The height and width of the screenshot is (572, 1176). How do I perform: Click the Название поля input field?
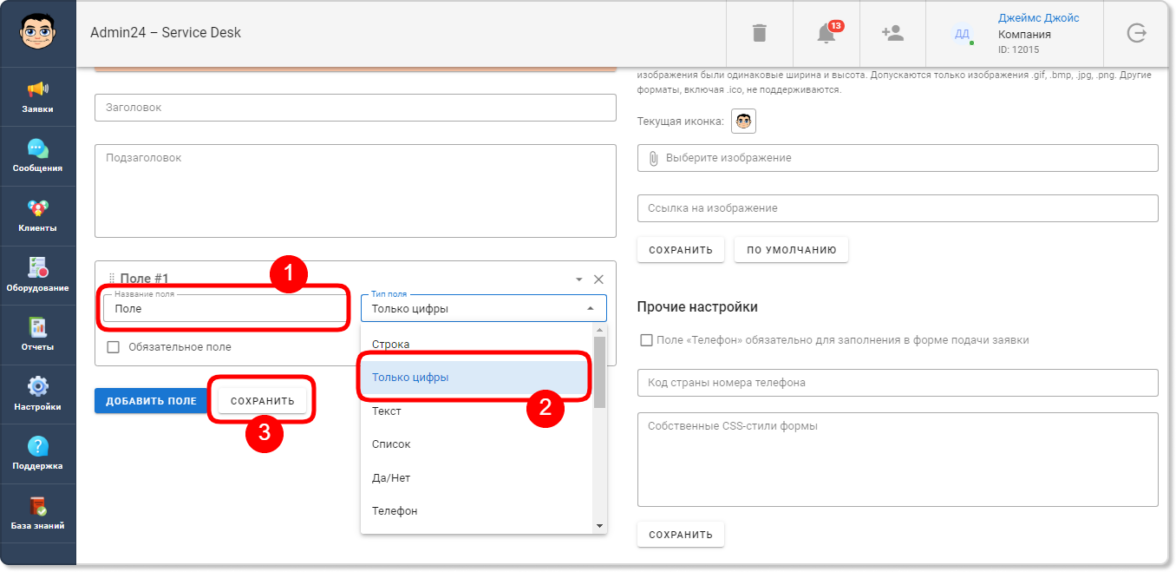[222, 309]
